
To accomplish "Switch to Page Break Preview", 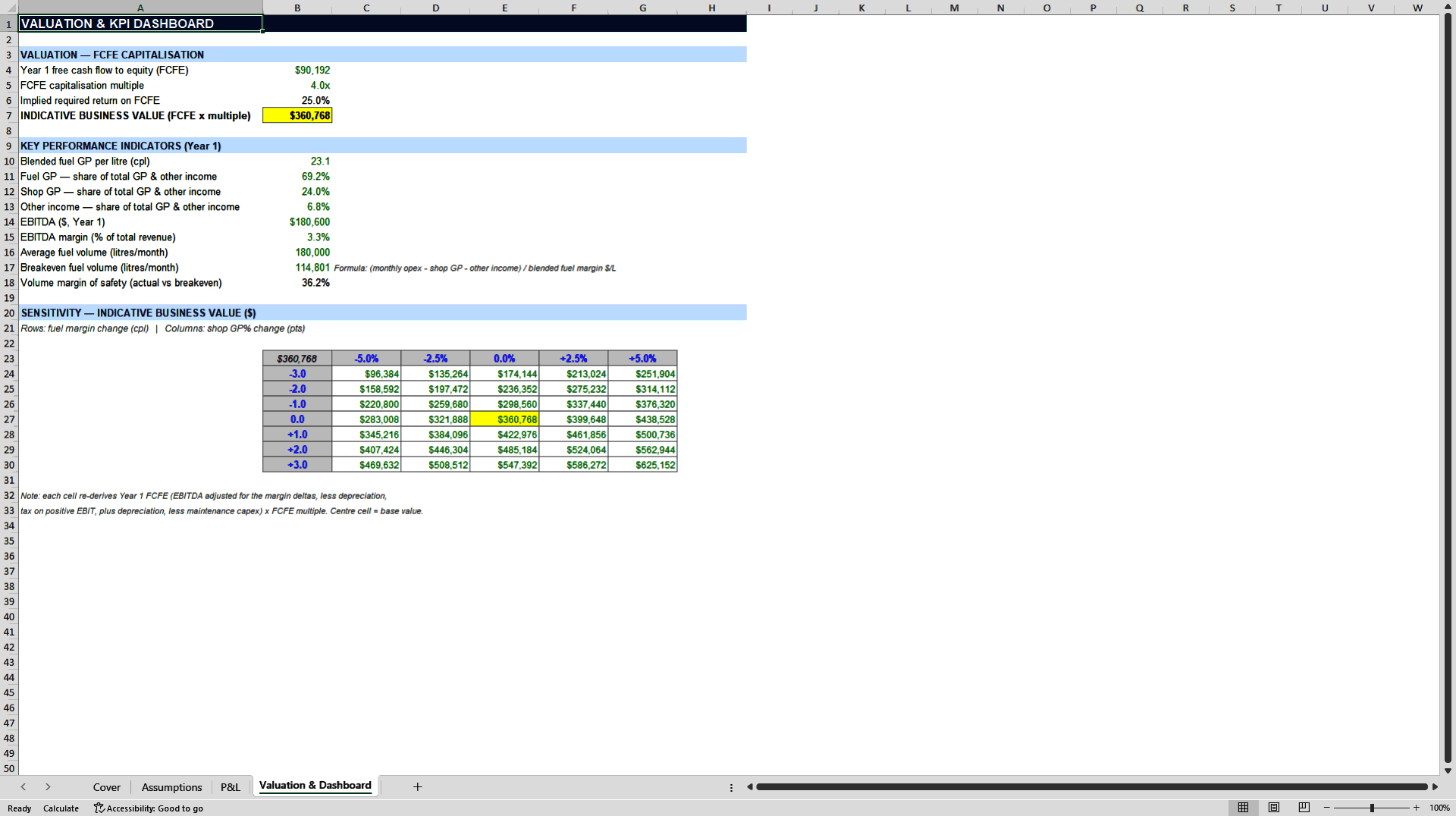I will (1304, 808).
